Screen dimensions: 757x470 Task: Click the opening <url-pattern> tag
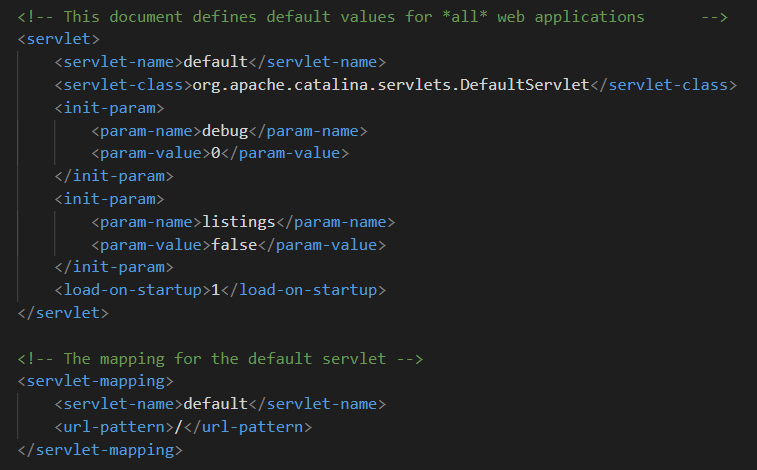[x=114, y=427]
